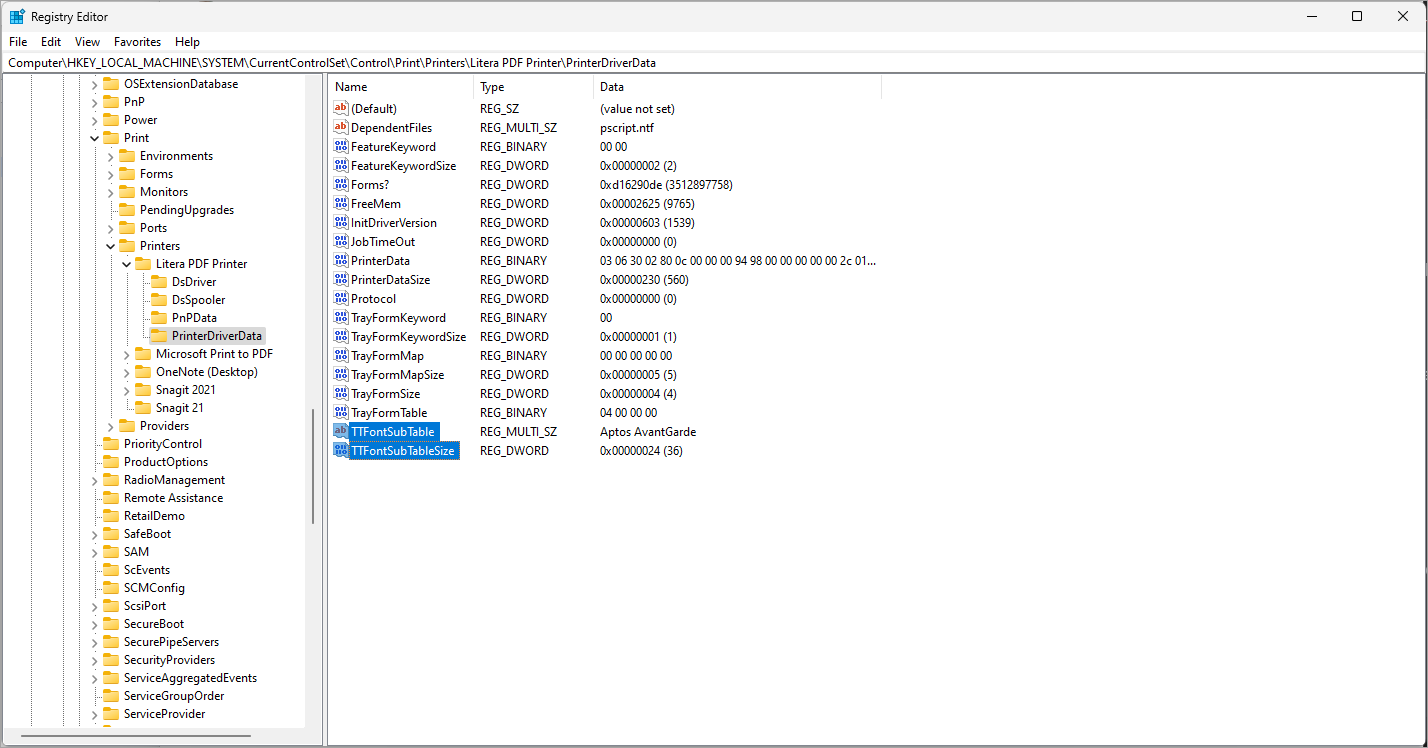Viewport: 1428px width, 748px height.
Task: Click the binary icon next to PrinterData
Action: tap(341, 261)
